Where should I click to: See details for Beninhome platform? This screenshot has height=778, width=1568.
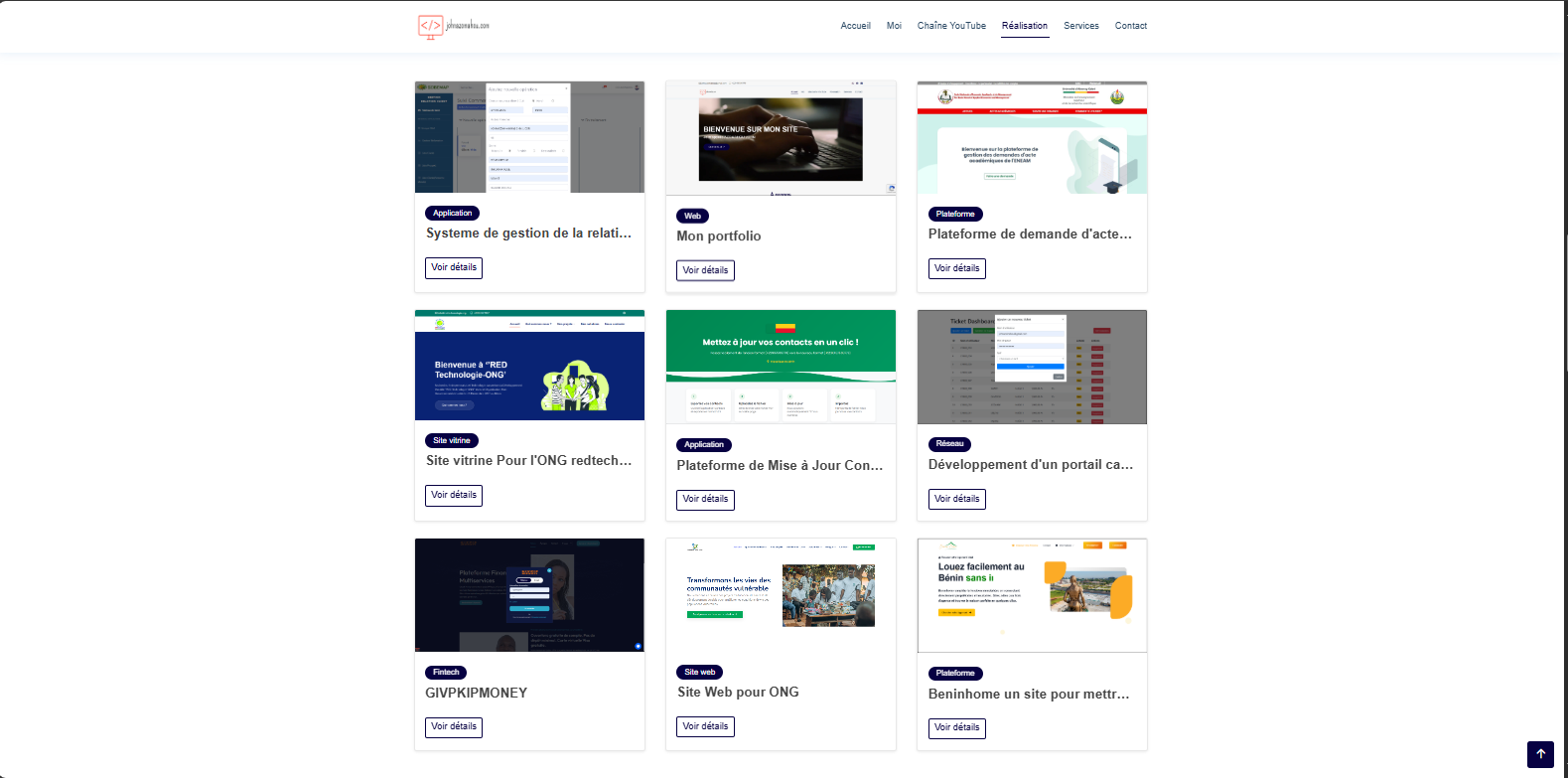956,727
